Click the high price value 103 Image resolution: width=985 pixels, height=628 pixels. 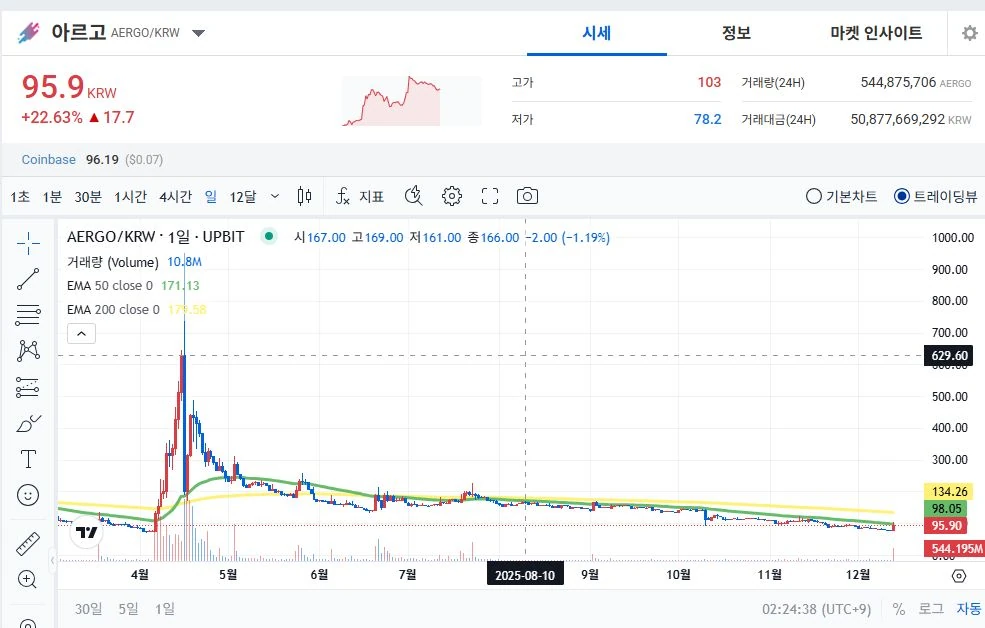click(x=709, y=82)
